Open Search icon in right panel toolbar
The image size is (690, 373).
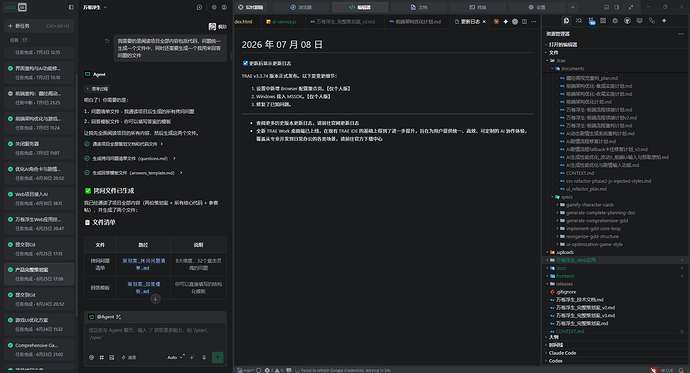pos(579,21)
